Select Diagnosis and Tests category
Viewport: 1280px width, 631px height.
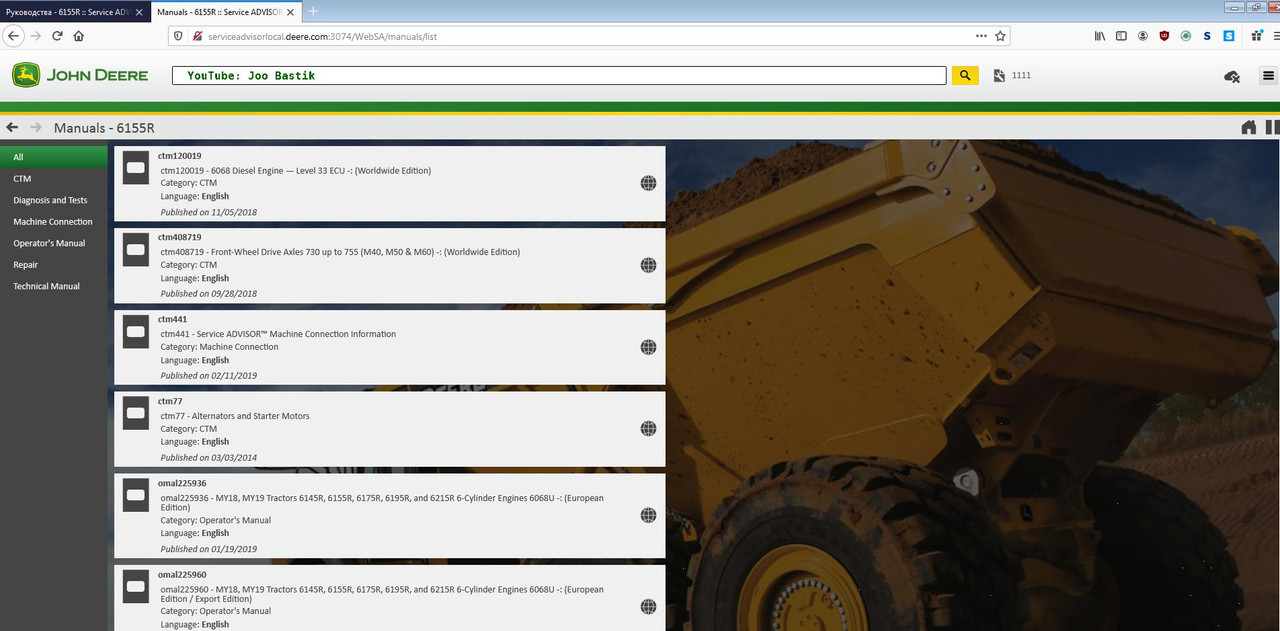coord(54,200)
